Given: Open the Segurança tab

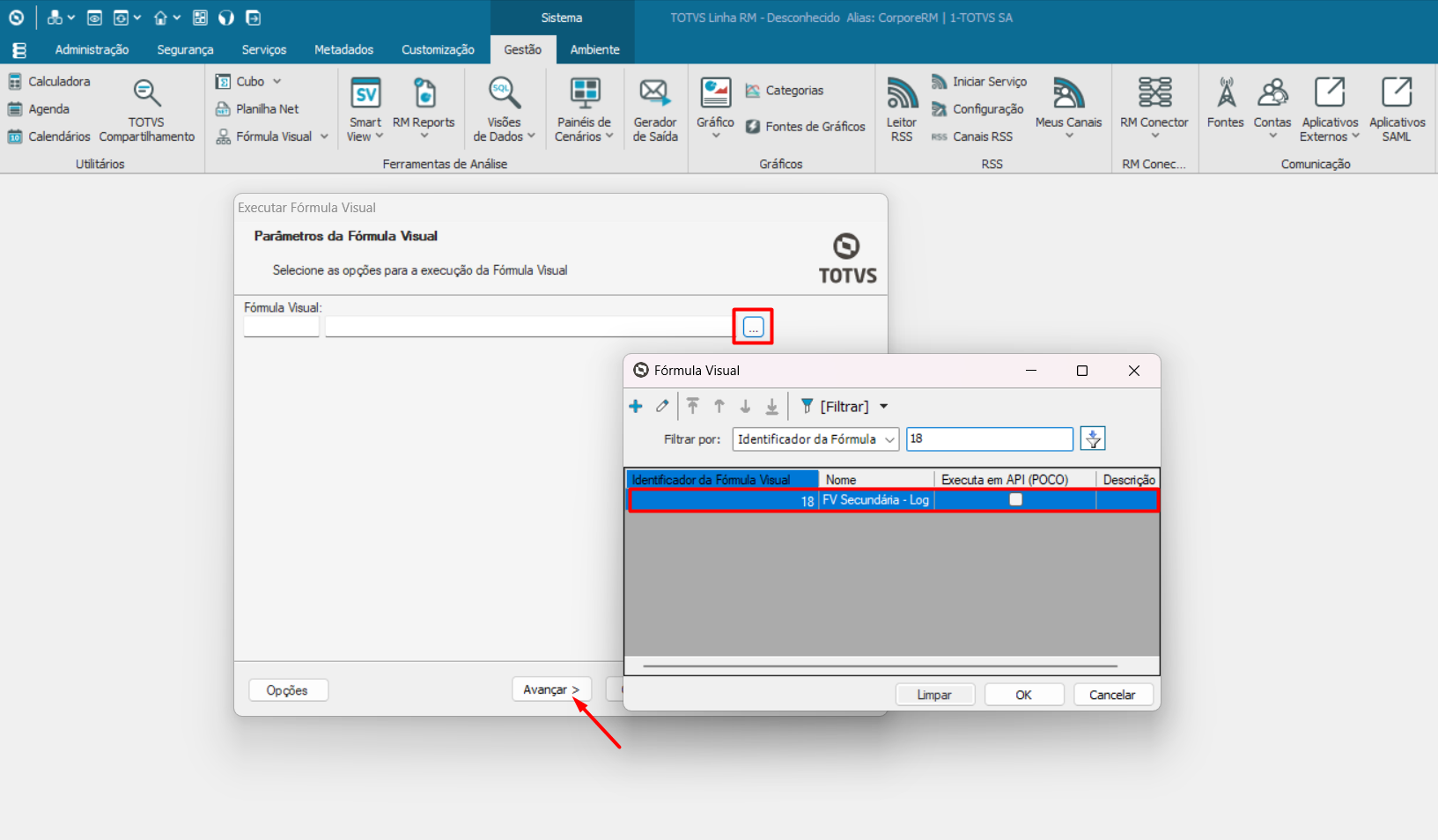Looking at the screenshot, I should [185, 50].
